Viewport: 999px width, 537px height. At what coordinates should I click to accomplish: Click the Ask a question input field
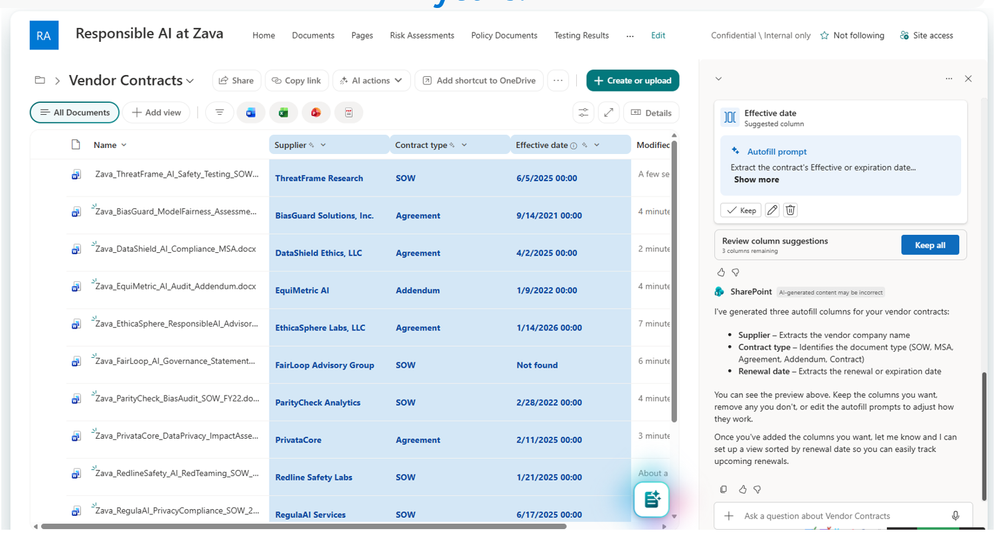(x=843, y=516)
